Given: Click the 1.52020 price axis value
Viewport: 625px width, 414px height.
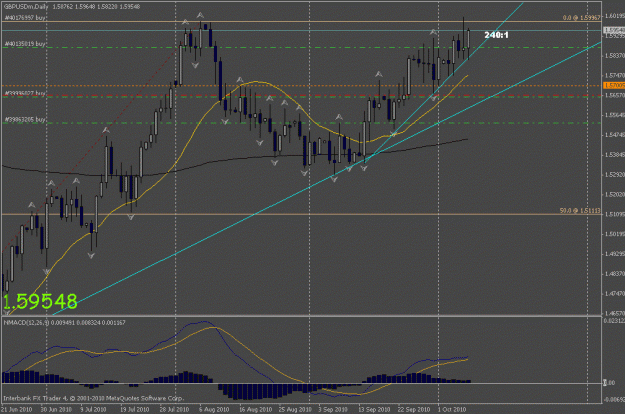Looking at the screenshot, I should [615, 194].
